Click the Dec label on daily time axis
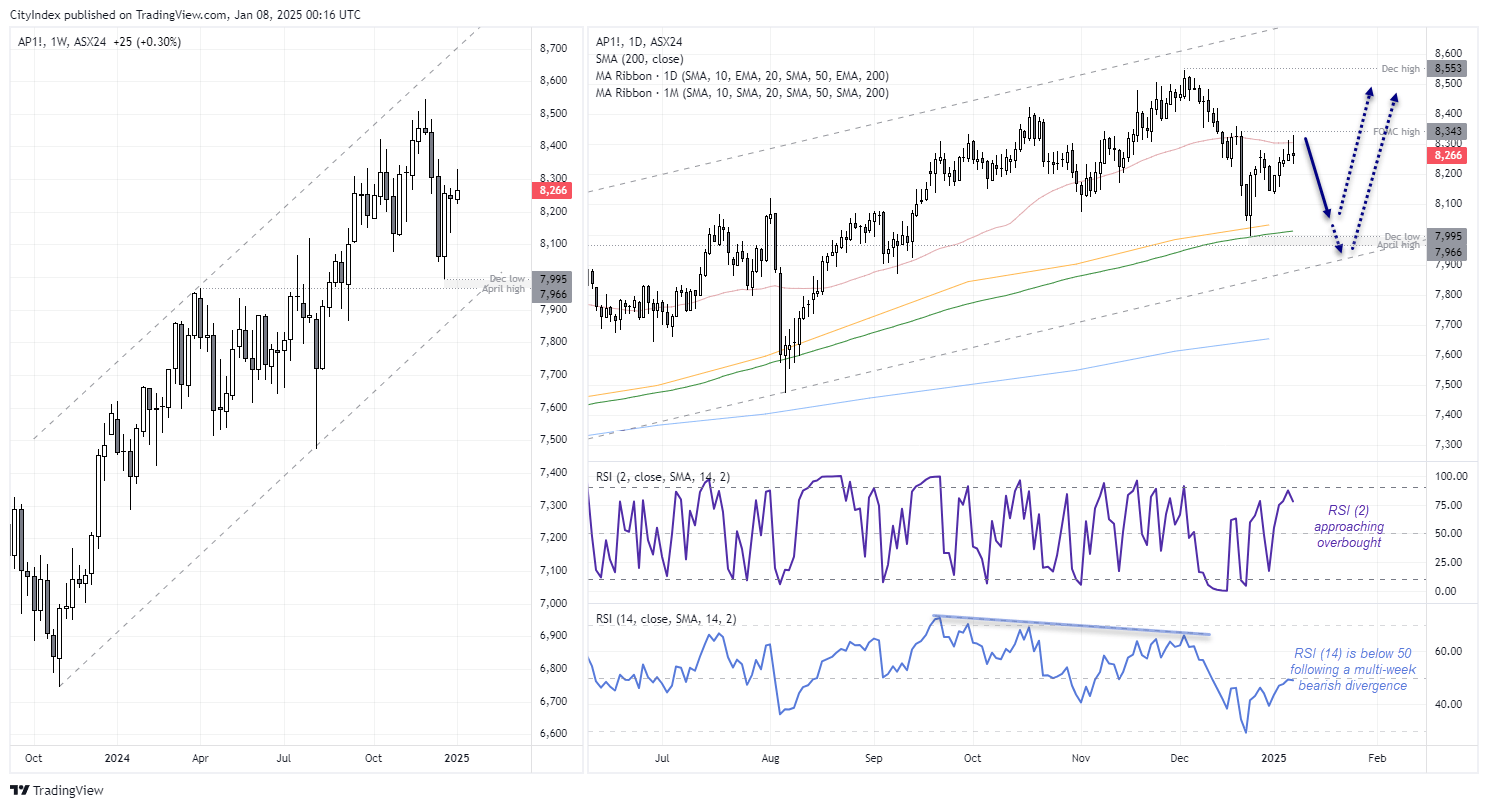This screenshot has height=808, width=1488. 1179,758
